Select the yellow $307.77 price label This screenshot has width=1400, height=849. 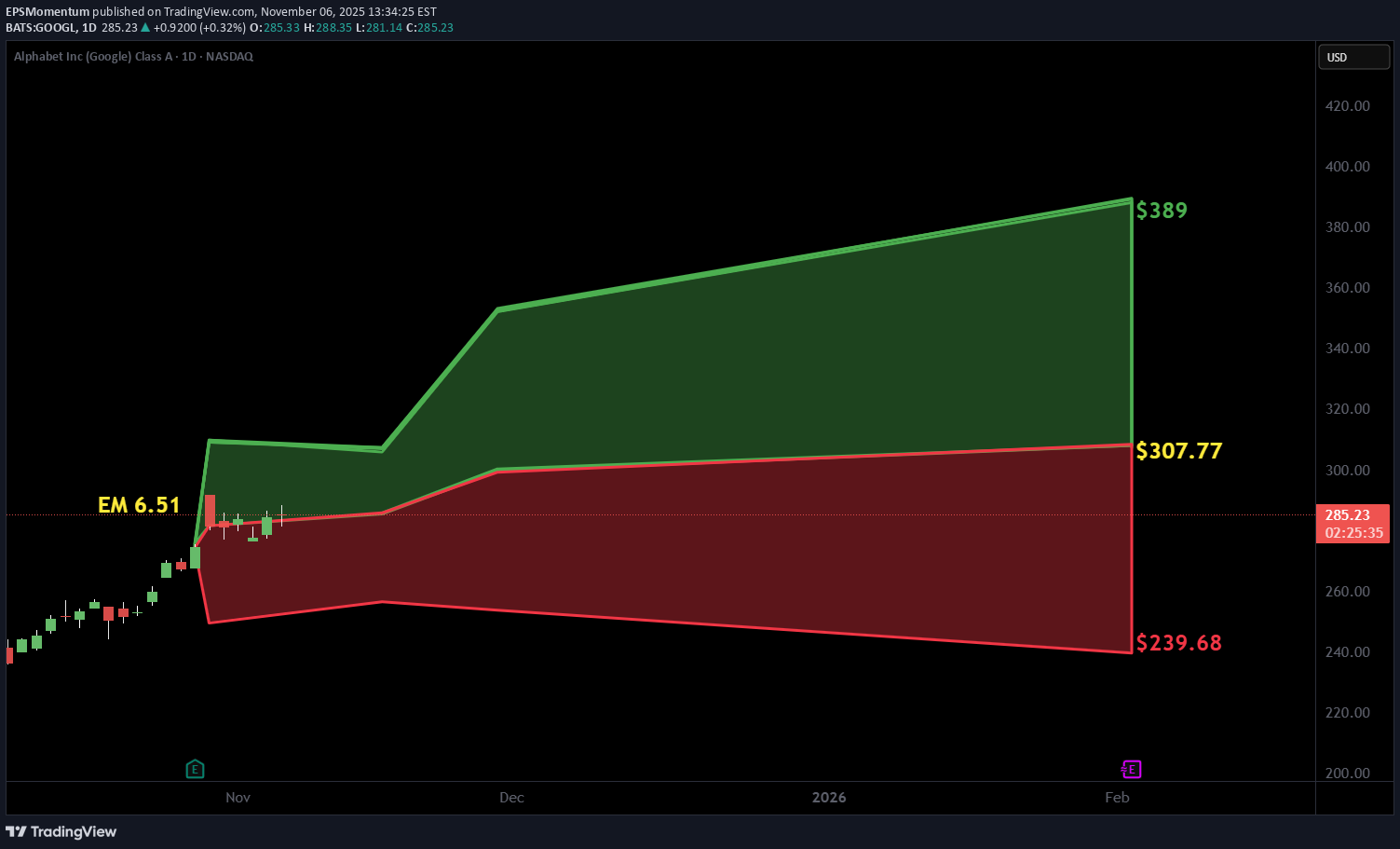coord(1178,451)
